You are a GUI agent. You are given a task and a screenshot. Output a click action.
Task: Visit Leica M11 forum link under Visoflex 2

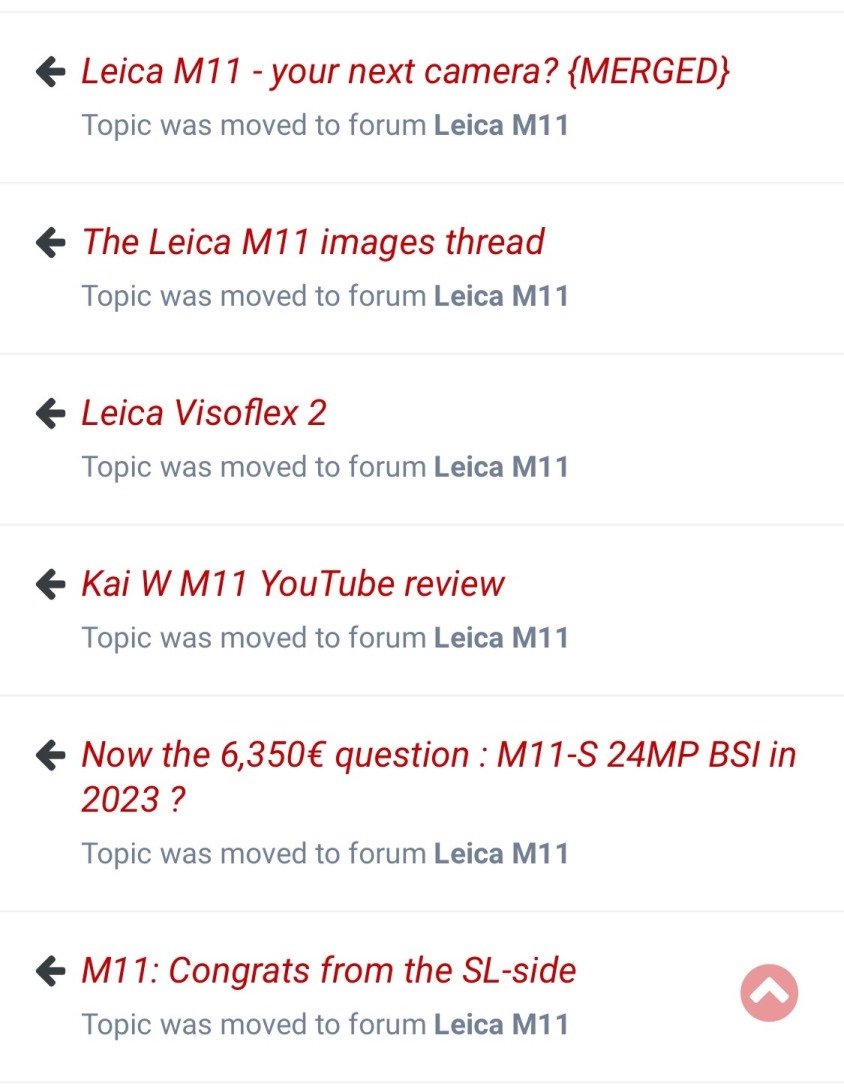point(501,467)
